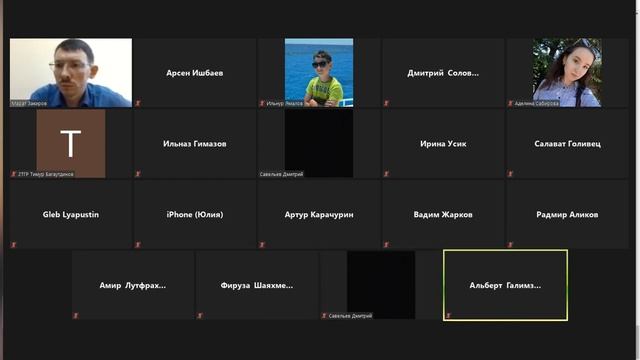Viewport: 640px width, 360px height.
Task: Click muted microphone icon on Радмир Аликов tile
Action: [510, 245]
